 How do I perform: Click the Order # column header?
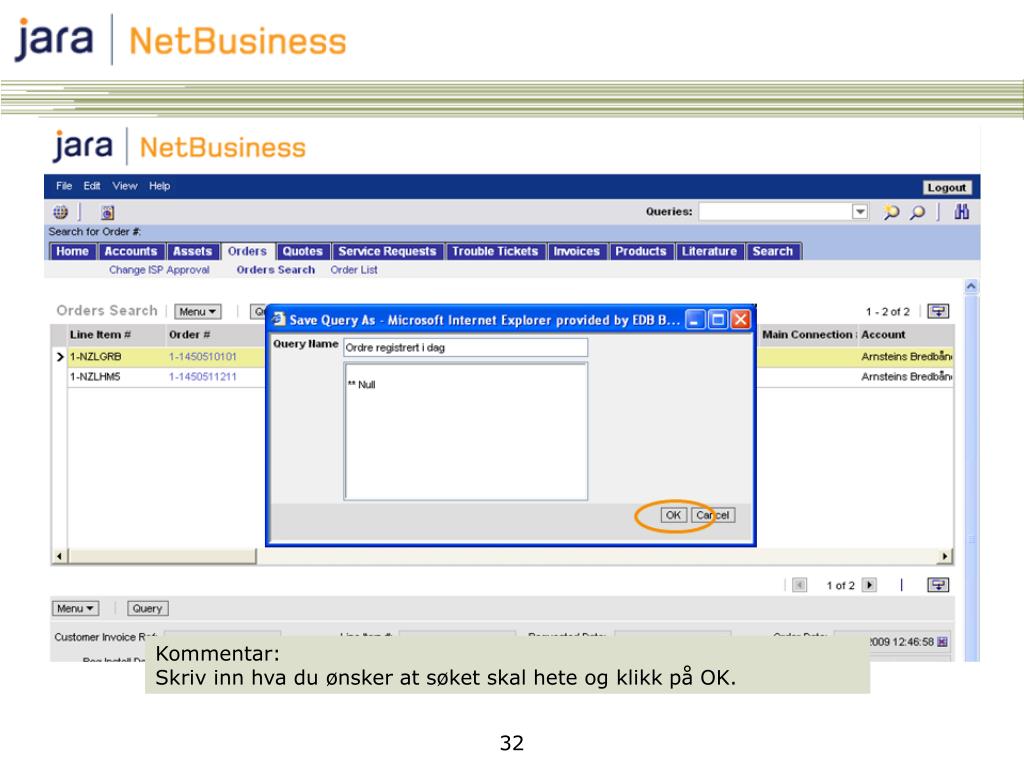(x=190, y=334)
